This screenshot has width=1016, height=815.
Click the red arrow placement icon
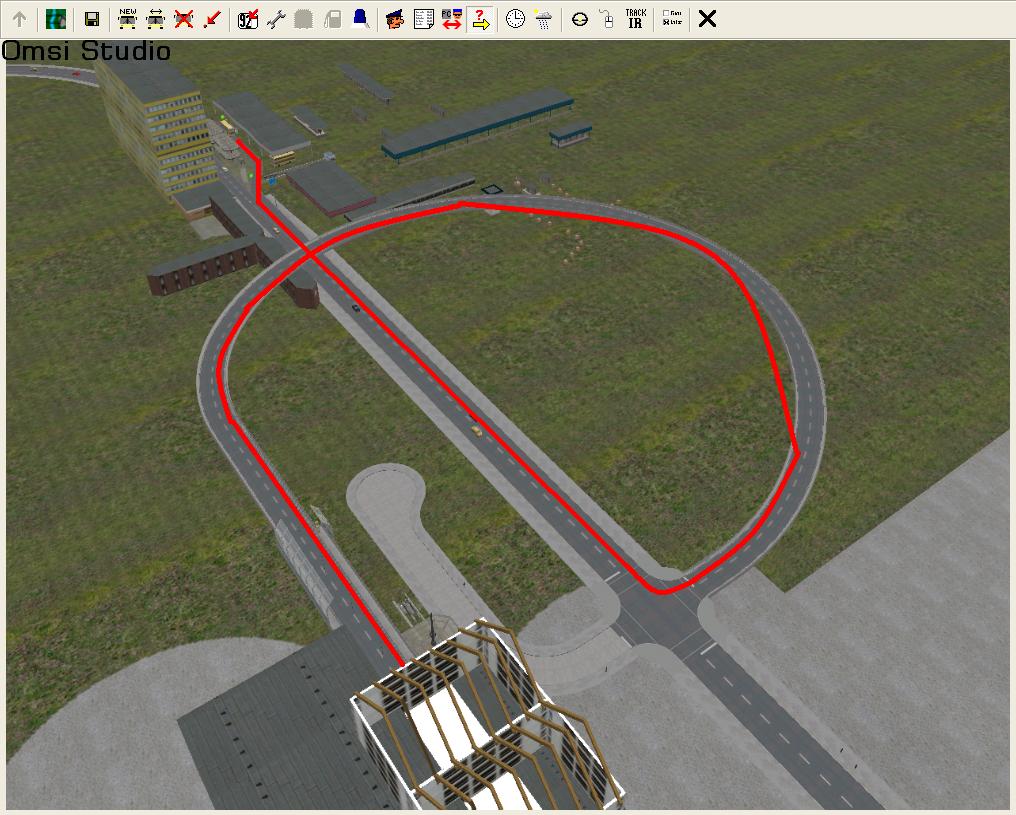[x=212, y=19]
